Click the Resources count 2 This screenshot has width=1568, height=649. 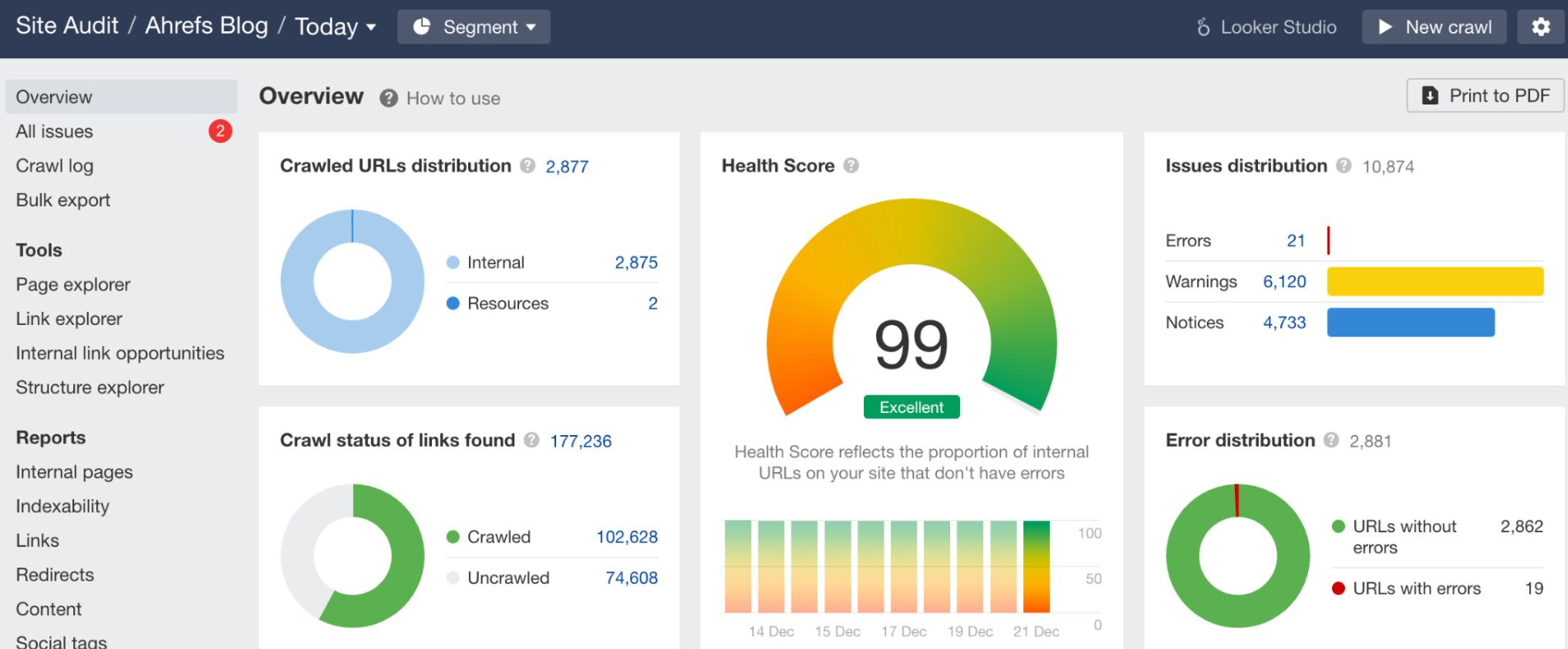(x=652, y=304)
